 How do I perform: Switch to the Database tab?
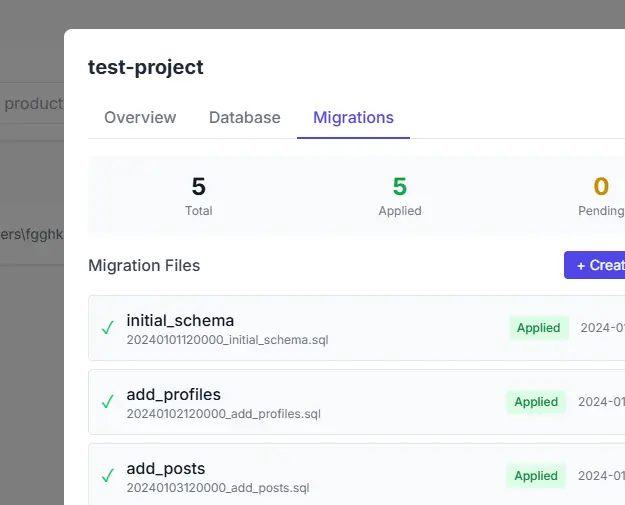coord(244,118)
